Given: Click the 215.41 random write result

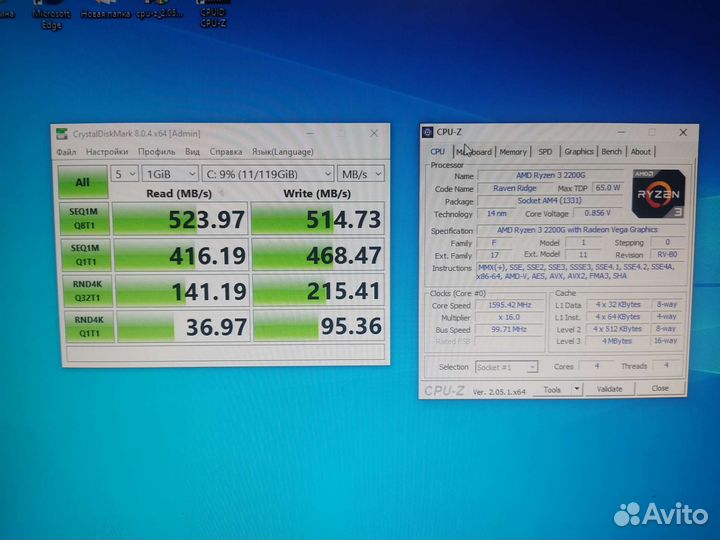Looking at the screenshot, I should tap(318, 291).
